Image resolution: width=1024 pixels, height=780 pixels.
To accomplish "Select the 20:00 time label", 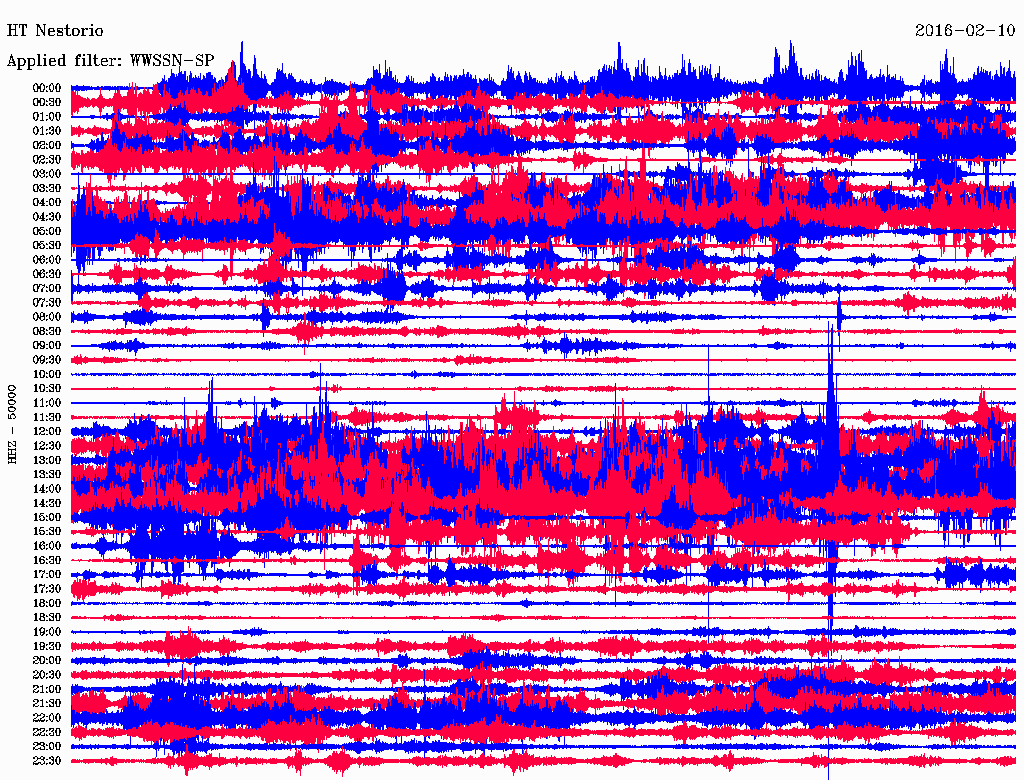I will [47, 660].
